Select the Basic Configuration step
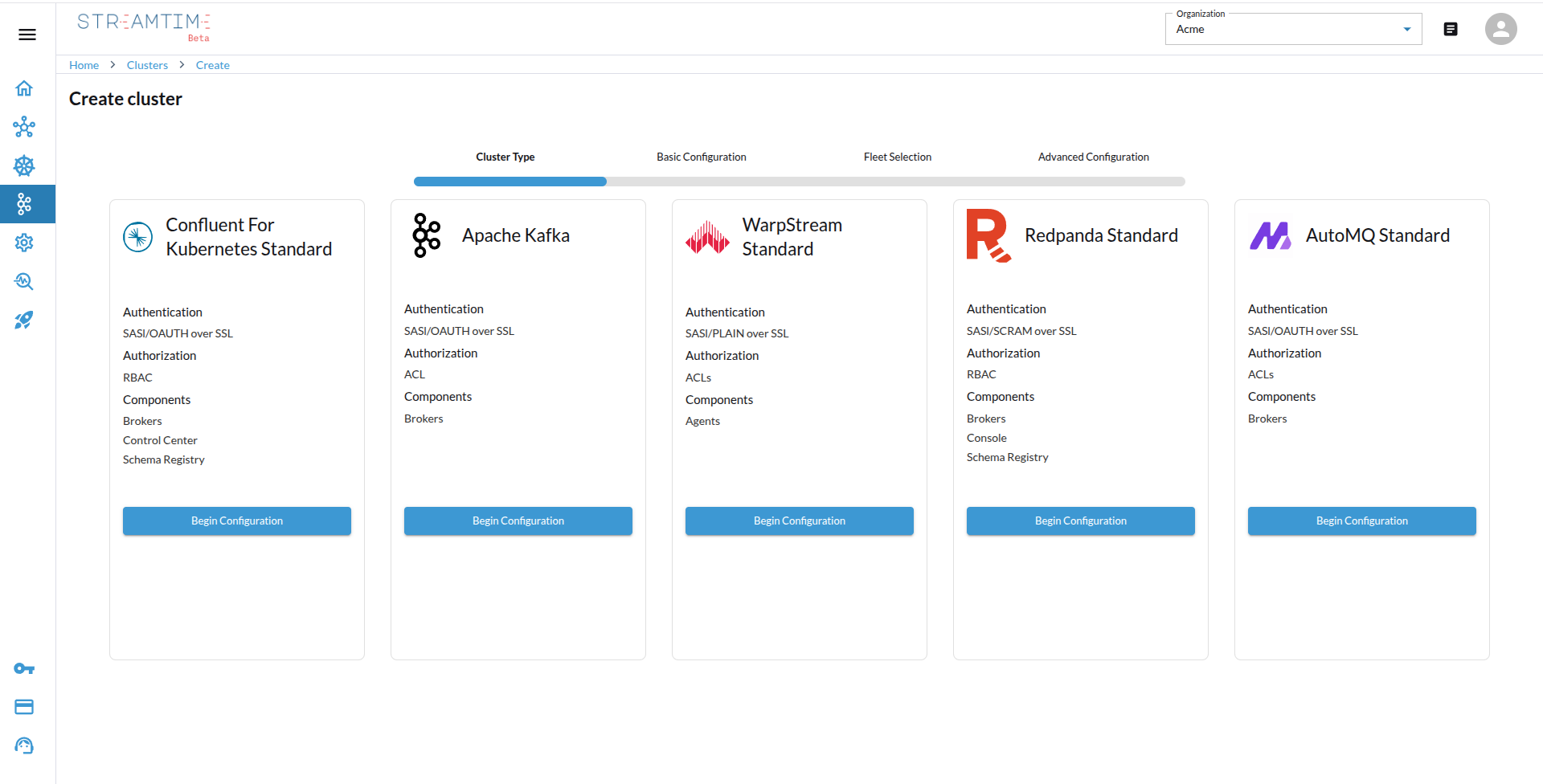The image size is (1543, 784). (702, 157)
